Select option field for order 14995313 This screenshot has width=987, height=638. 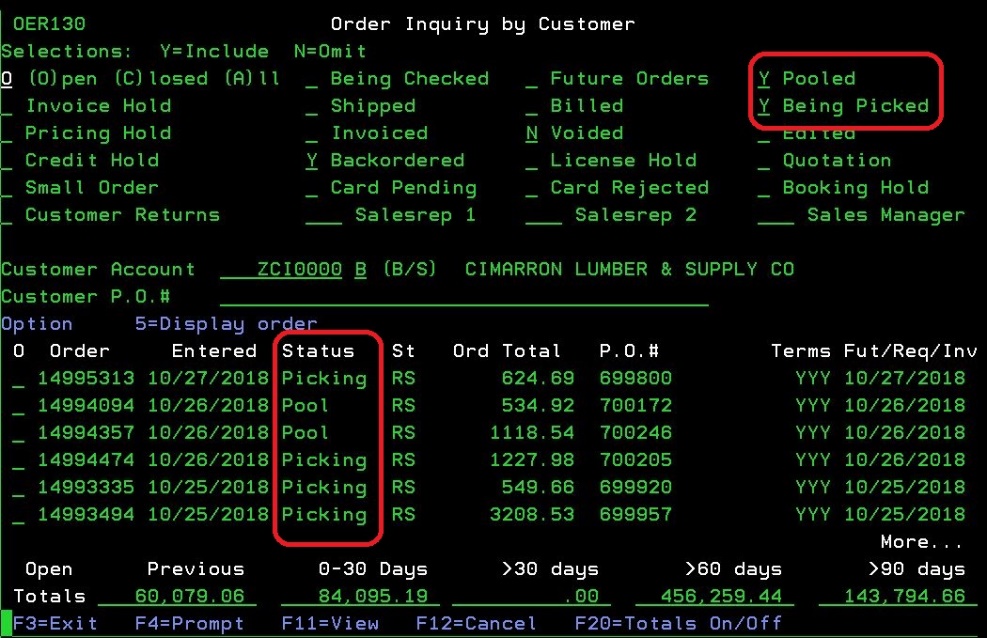[x=19, y=379]
